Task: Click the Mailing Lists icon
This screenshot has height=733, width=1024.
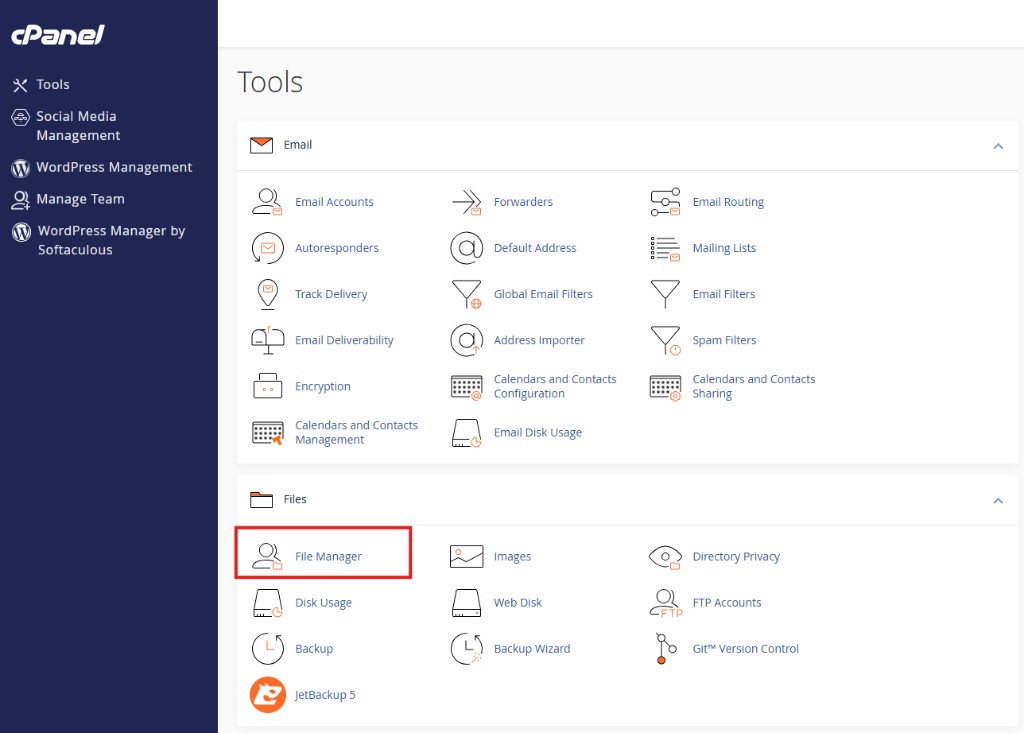Action: click(x=665, y=248)
